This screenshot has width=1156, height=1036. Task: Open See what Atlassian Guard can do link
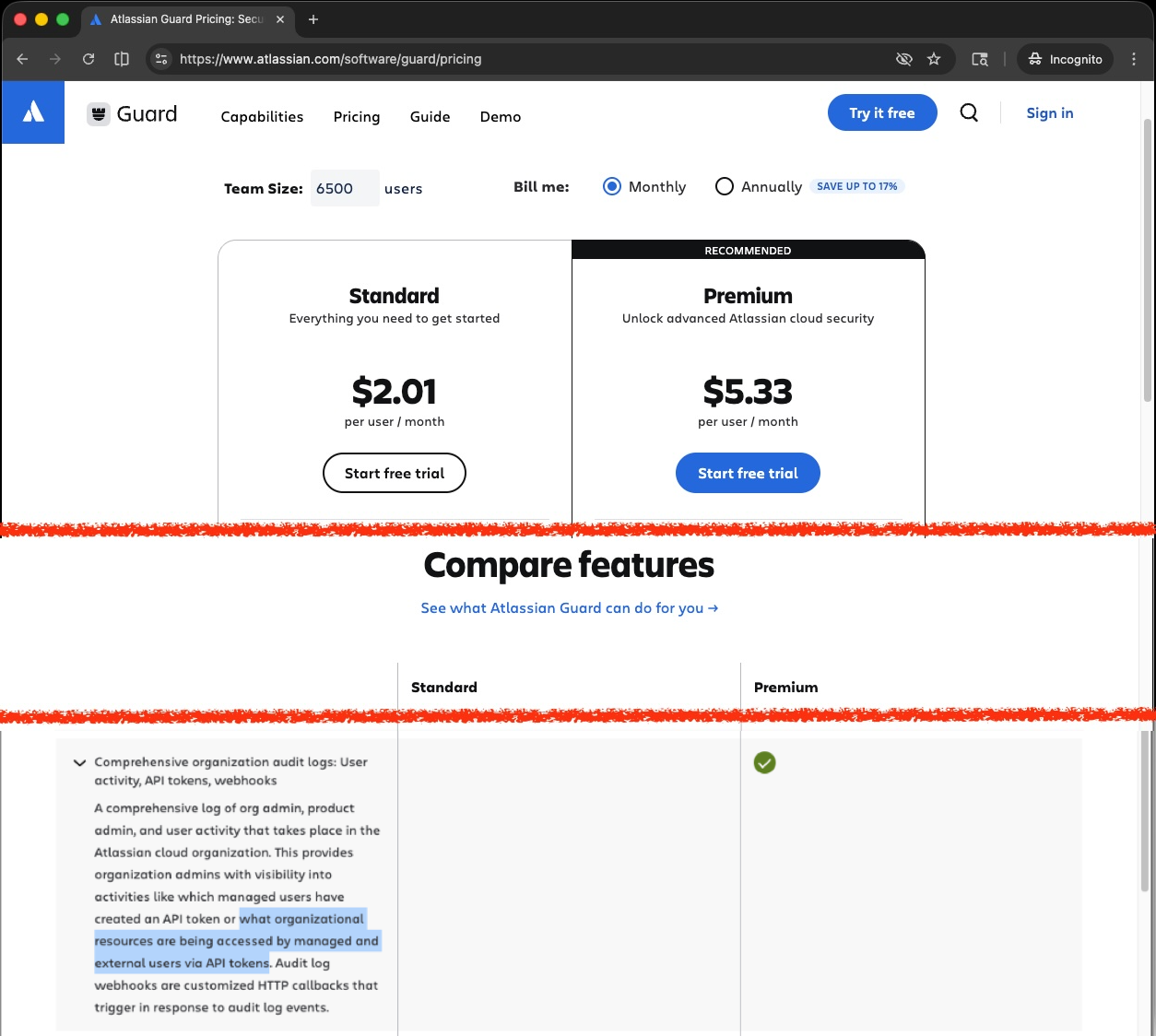tap(570, 608)
